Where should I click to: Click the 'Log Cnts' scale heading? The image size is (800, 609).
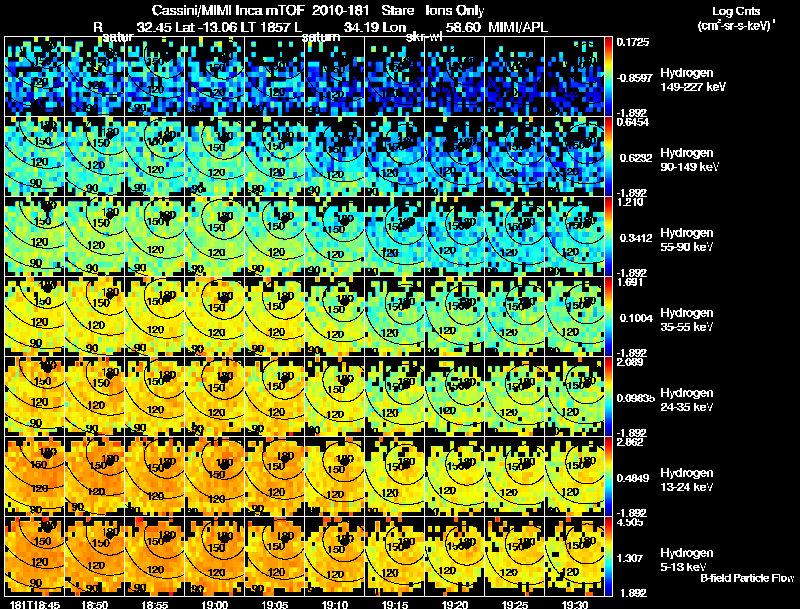[736, 11]
